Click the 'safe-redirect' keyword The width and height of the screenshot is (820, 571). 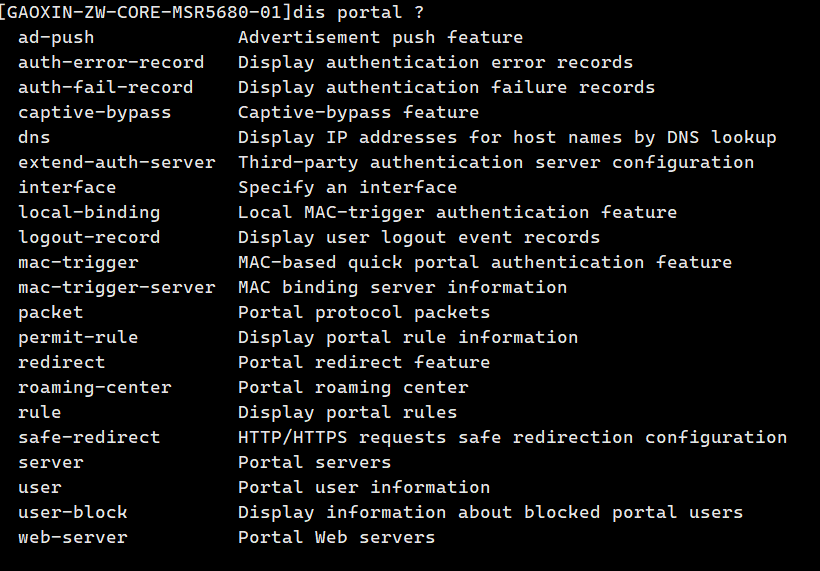pos(89,437)
